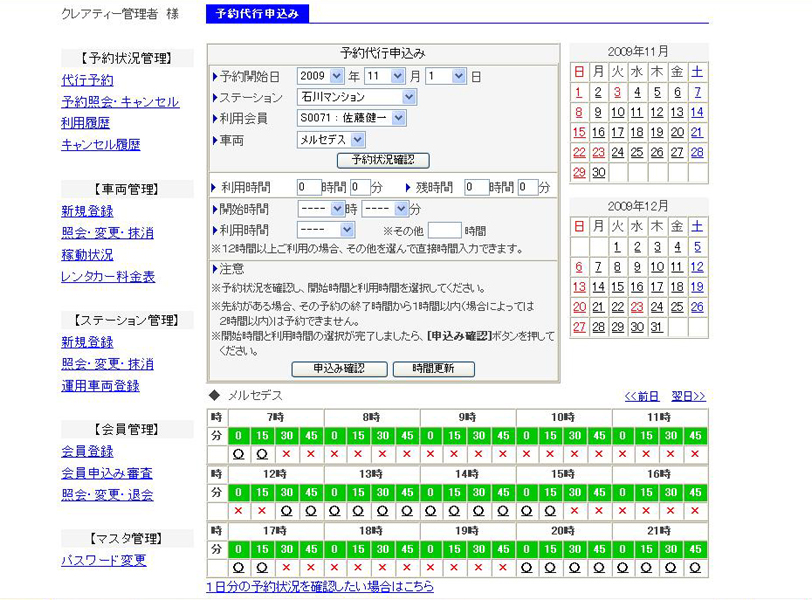Open the 予約代行申込み tab

tap(257, 14)
